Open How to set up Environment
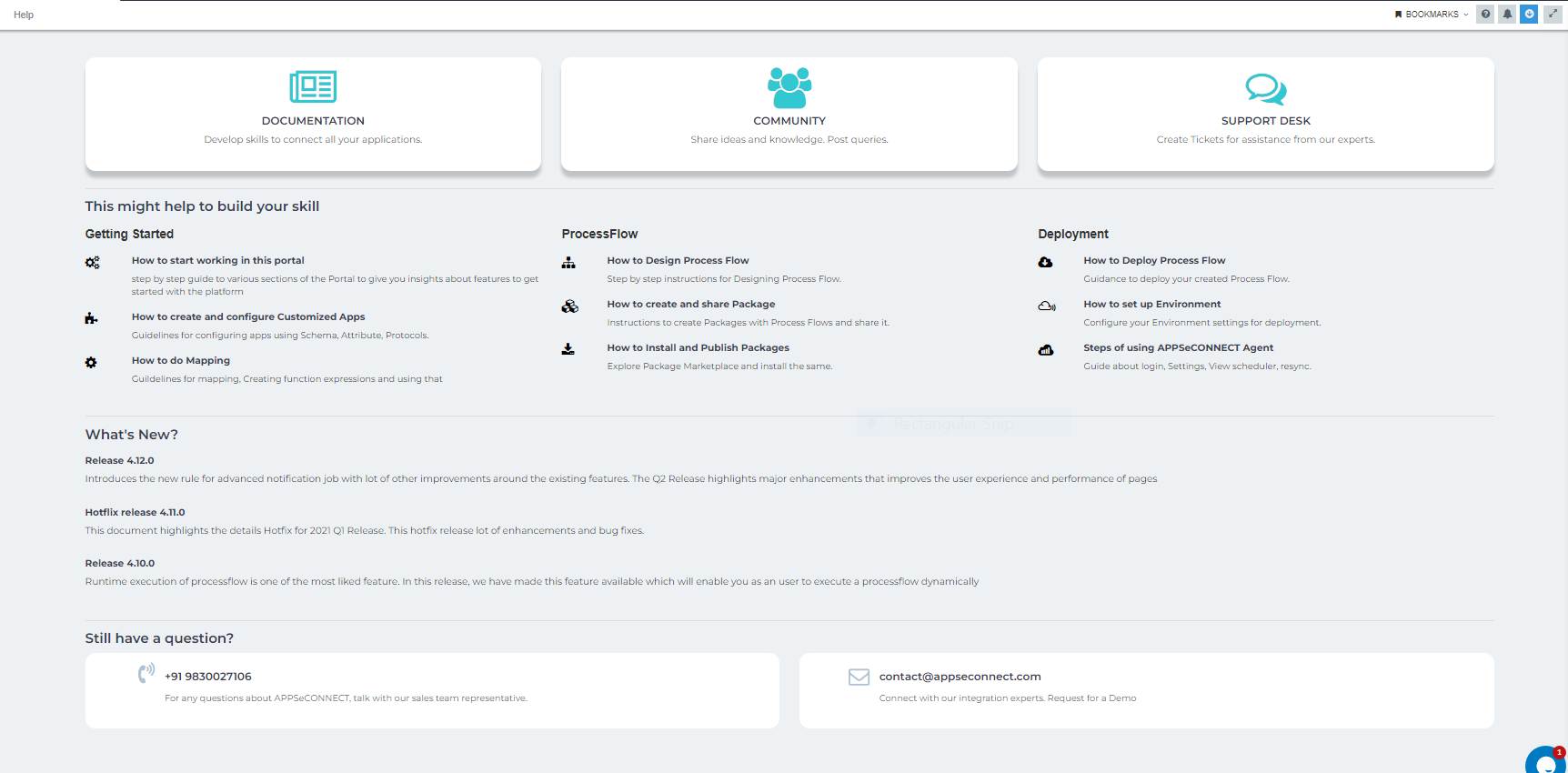Image resolution: width=1568 pixels, height=773 pixels. (1151, 304)
